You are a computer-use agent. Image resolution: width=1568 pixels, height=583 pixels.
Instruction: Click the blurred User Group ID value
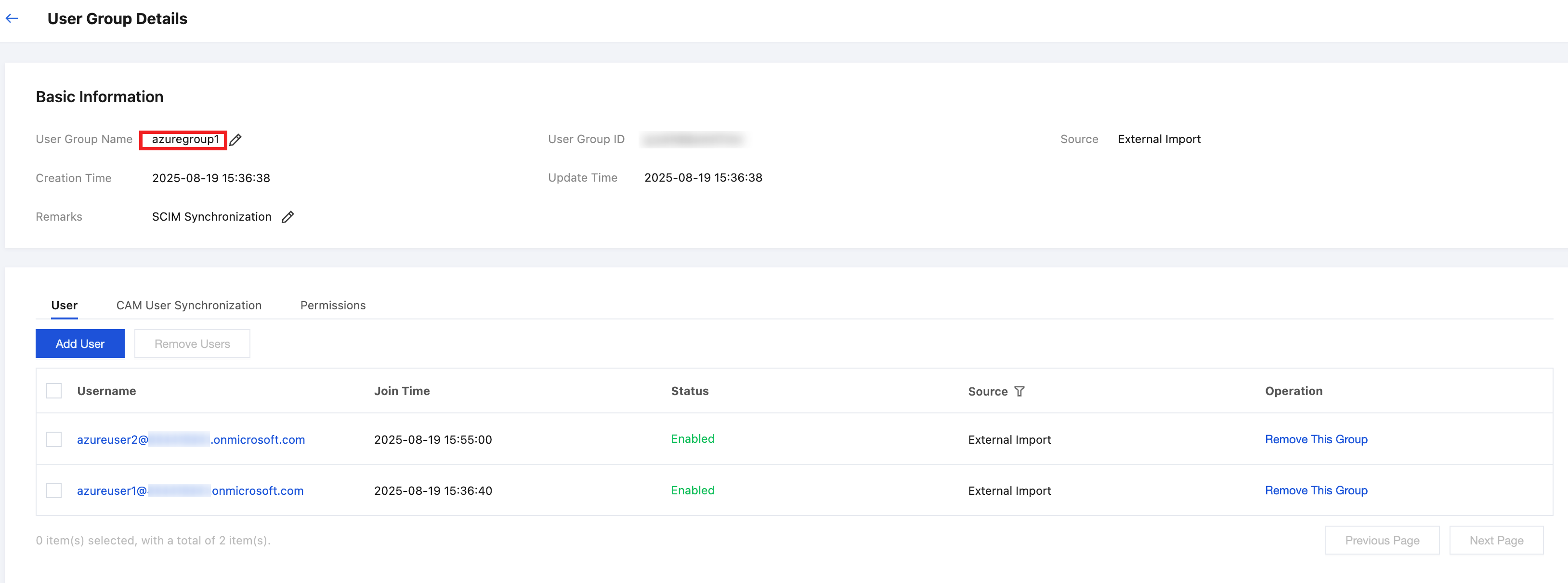693,140
